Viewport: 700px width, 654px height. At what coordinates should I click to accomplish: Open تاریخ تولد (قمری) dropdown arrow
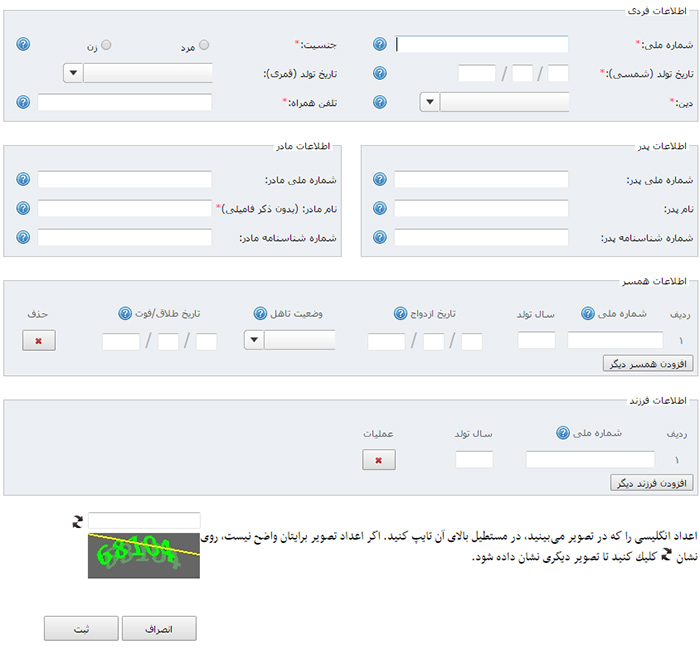[73, 73]
